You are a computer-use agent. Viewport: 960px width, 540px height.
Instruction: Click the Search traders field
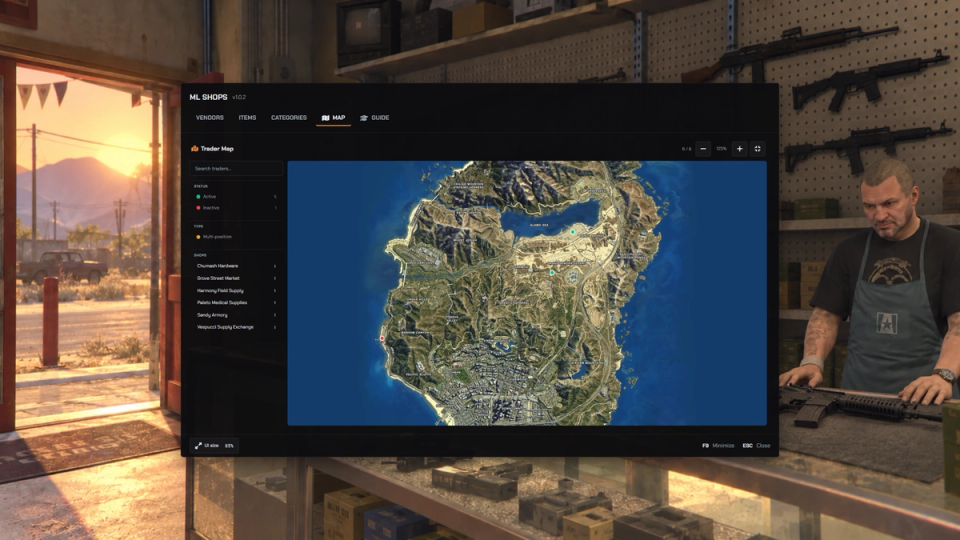[x=236, y=168]
